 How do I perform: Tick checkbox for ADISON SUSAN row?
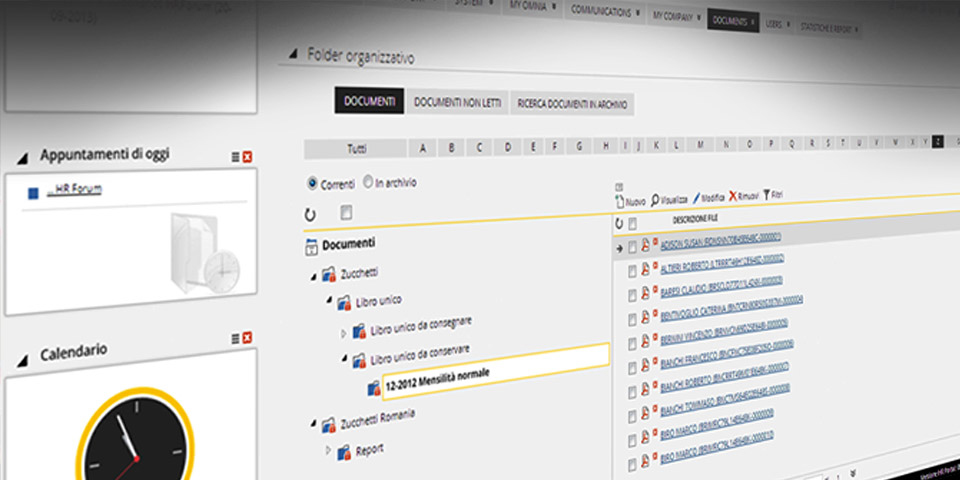632,246
